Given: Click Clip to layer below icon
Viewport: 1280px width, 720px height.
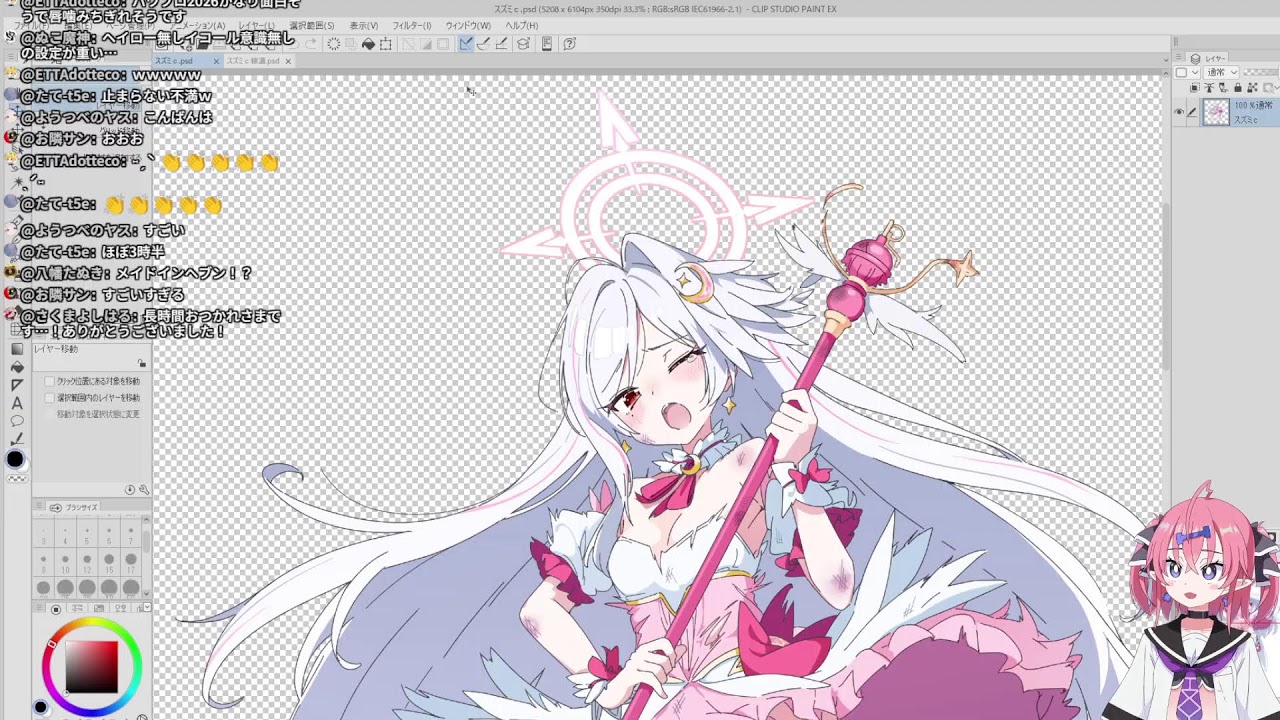Looking at the screenshot, I should (x=1195, y=88).
